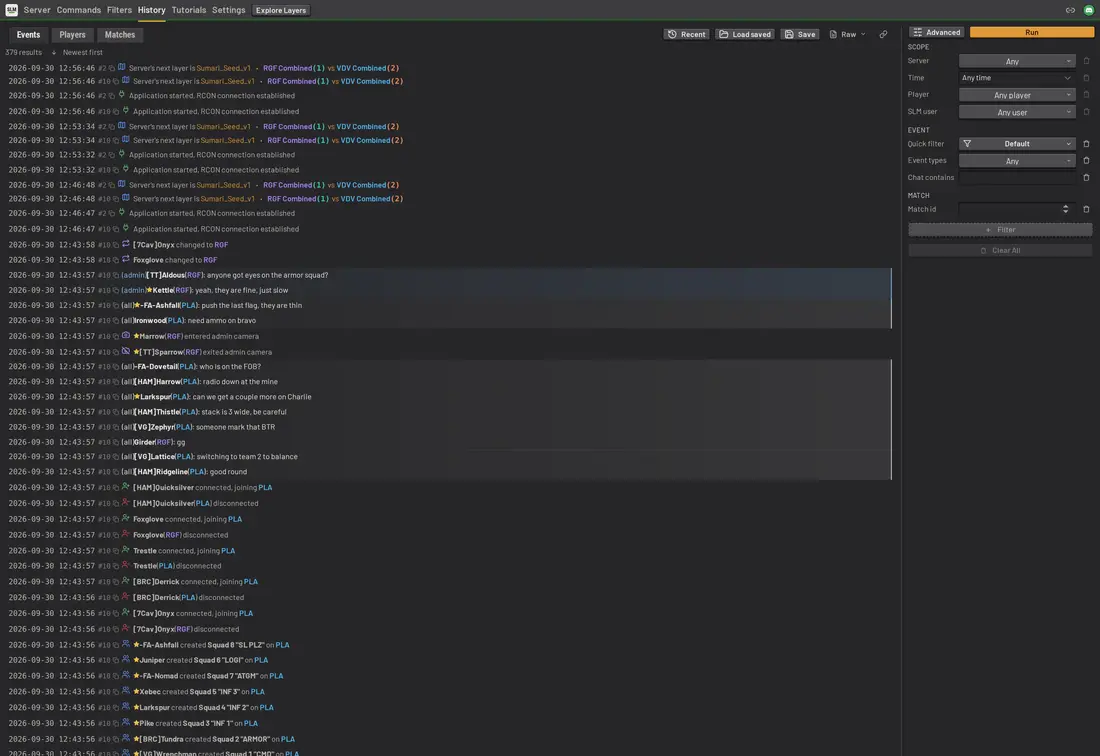Click camera icon on Marrow entered admin camera row

126,335
